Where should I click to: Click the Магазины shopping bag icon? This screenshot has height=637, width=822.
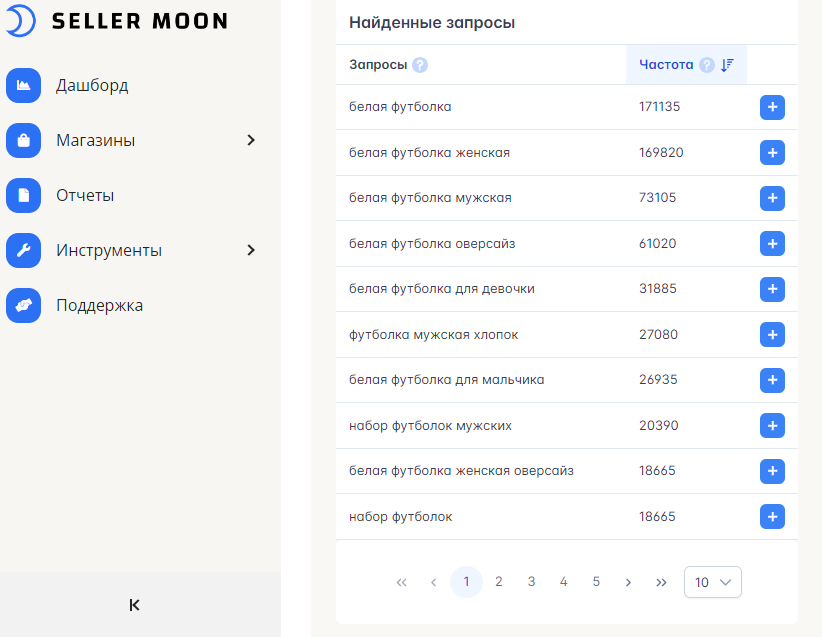tap(24, 141)
